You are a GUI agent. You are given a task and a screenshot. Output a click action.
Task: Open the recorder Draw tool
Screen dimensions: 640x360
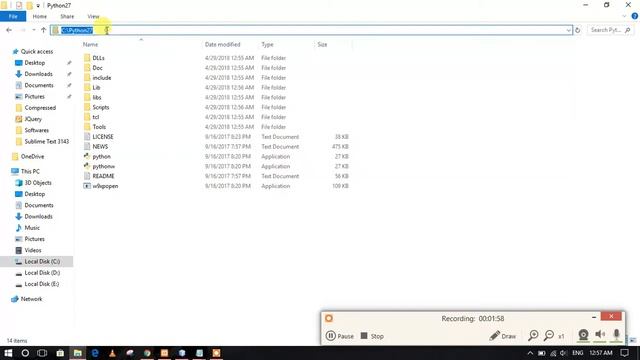(502, 336)
